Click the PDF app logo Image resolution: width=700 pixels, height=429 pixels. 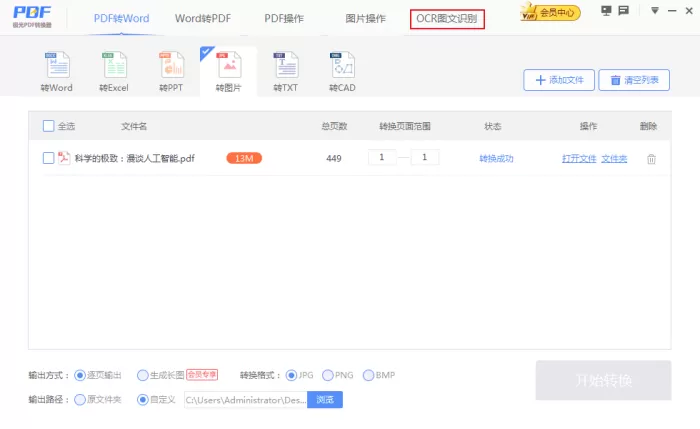[32, 17]
